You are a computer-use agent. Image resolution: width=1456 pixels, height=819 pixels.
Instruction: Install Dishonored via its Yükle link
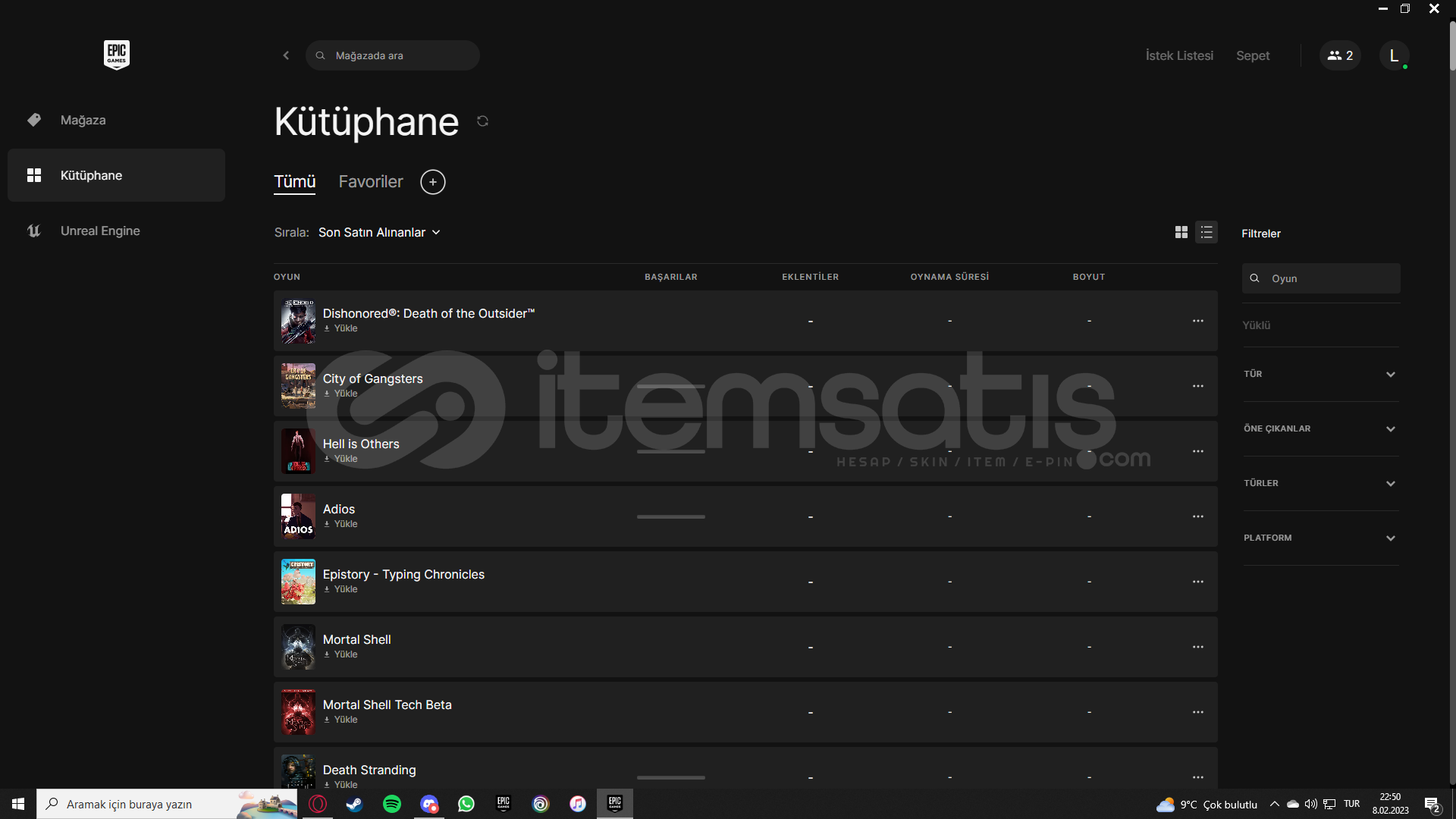coord(340,328)
